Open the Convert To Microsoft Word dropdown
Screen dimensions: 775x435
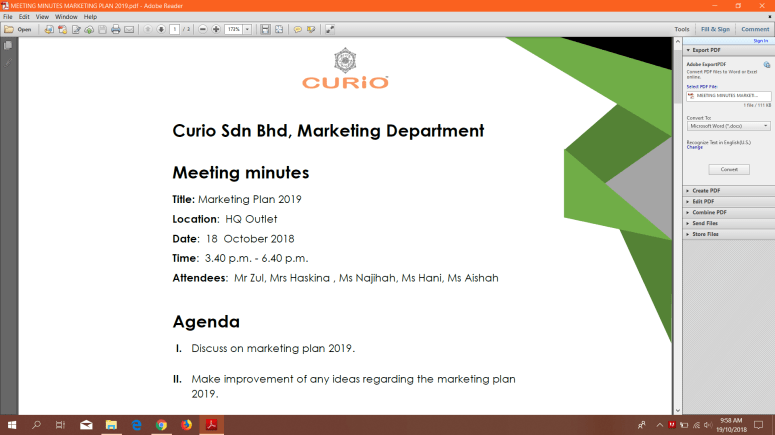click(x=729, y=126)
